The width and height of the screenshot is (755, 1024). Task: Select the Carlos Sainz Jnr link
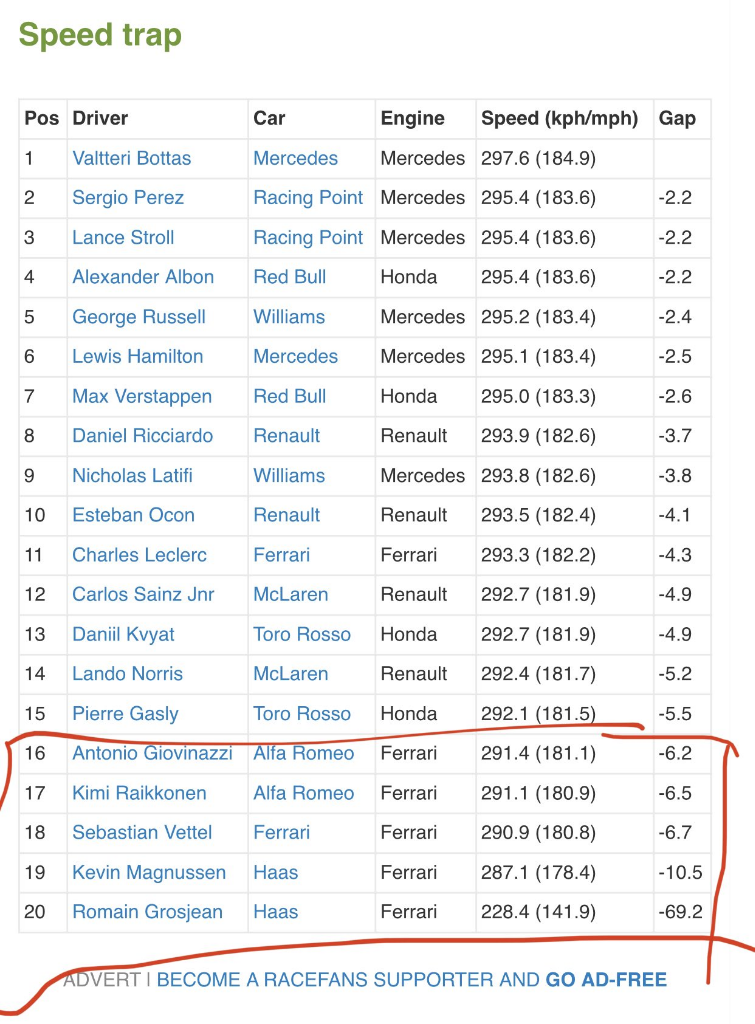pos(143,595)
